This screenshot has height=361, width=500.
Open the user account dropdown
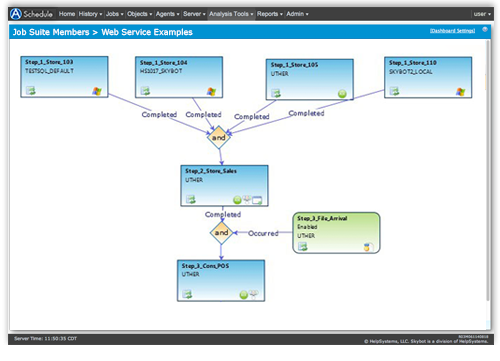[x=482, y=14]
